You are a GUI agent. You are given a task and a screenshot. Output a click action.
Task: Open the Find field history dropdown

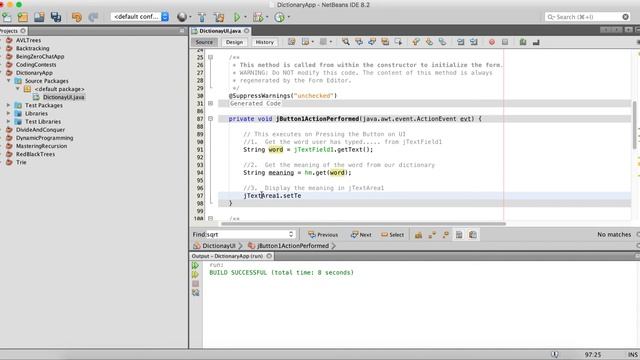coord(291,234)
